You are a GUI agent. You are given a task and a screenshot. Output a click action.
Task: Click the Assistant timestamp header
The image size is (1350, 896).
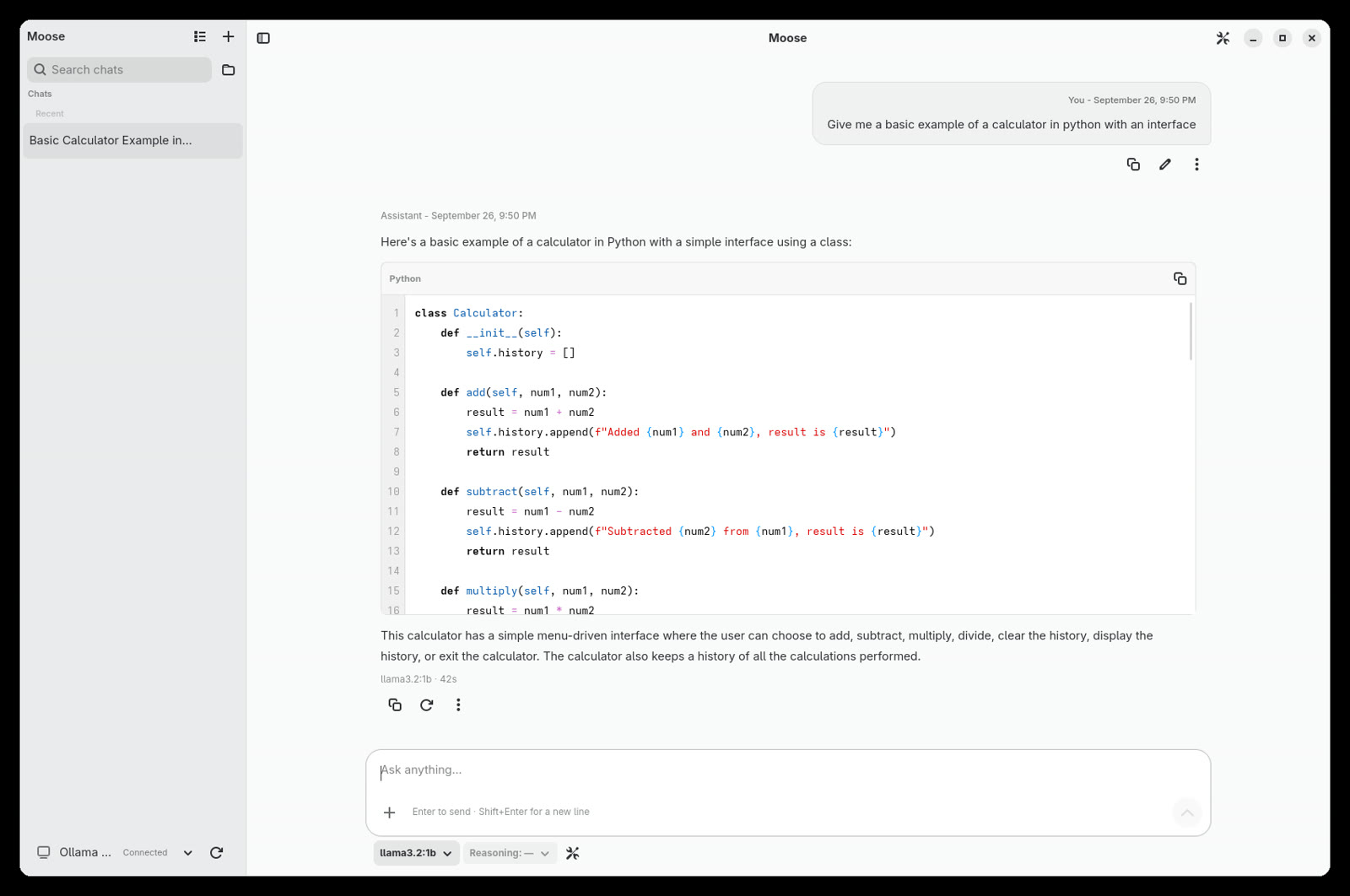coord(458,216)
